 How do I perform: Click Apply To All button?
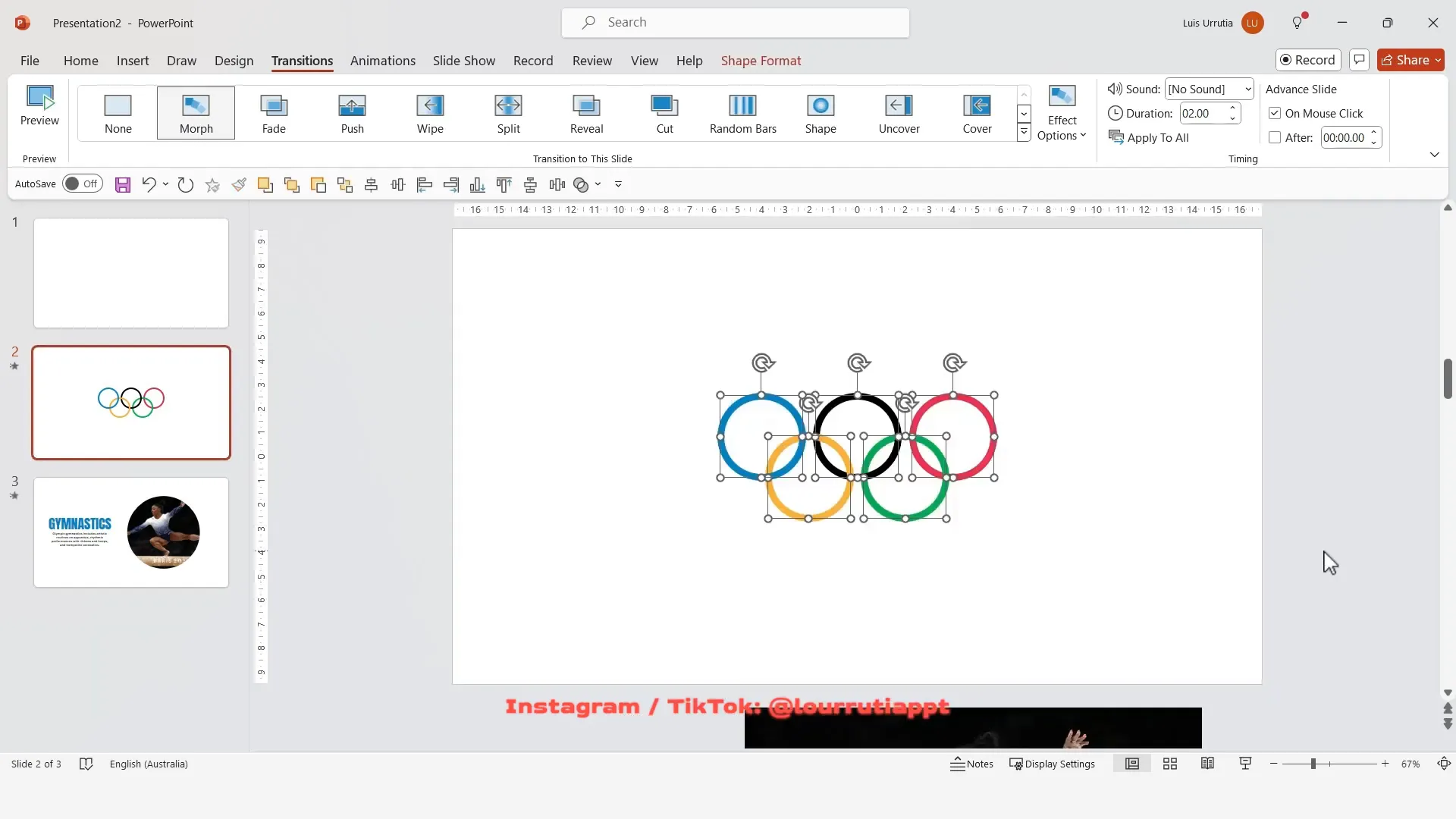(1149, 137)
